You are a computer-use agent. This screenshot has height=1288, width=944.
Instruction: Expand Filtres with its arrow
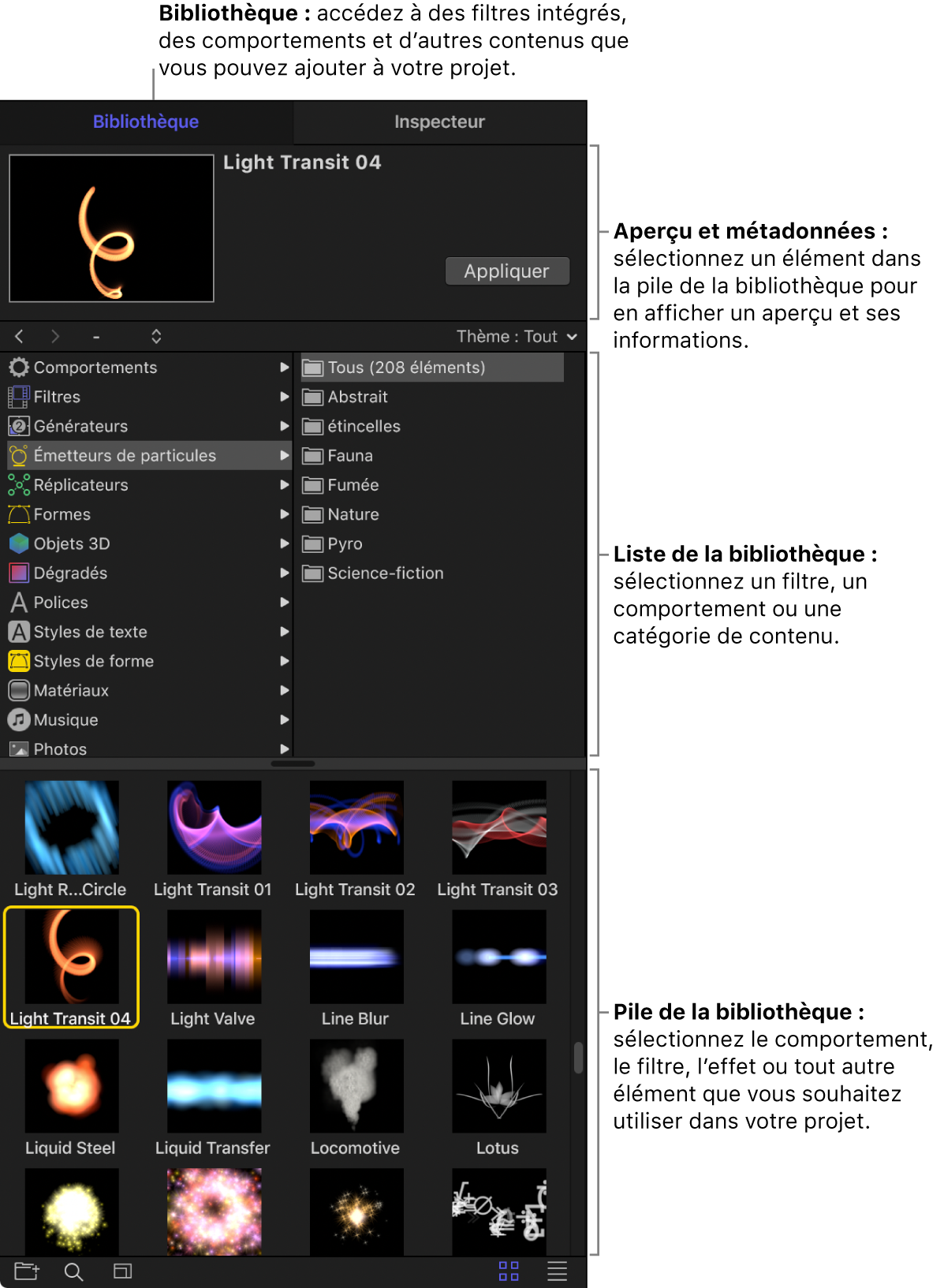tap(285, 397)
